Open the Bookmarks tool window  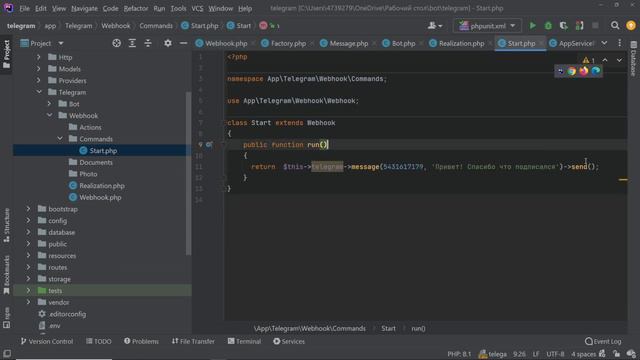coord(7,275)
